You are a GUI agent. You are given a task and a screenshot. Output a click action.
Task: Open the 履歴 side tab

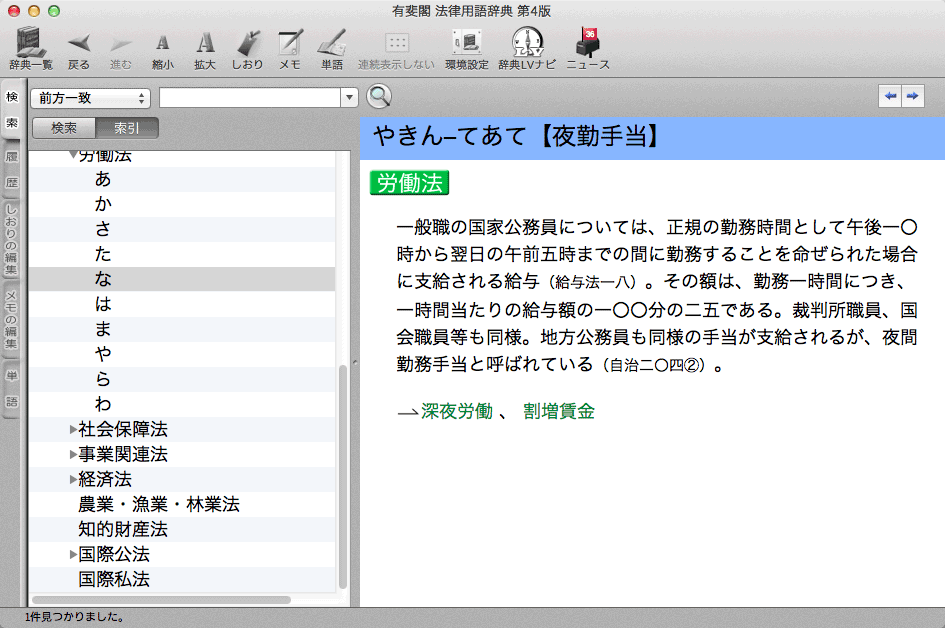pyautogui.click(x=12, y=170)
